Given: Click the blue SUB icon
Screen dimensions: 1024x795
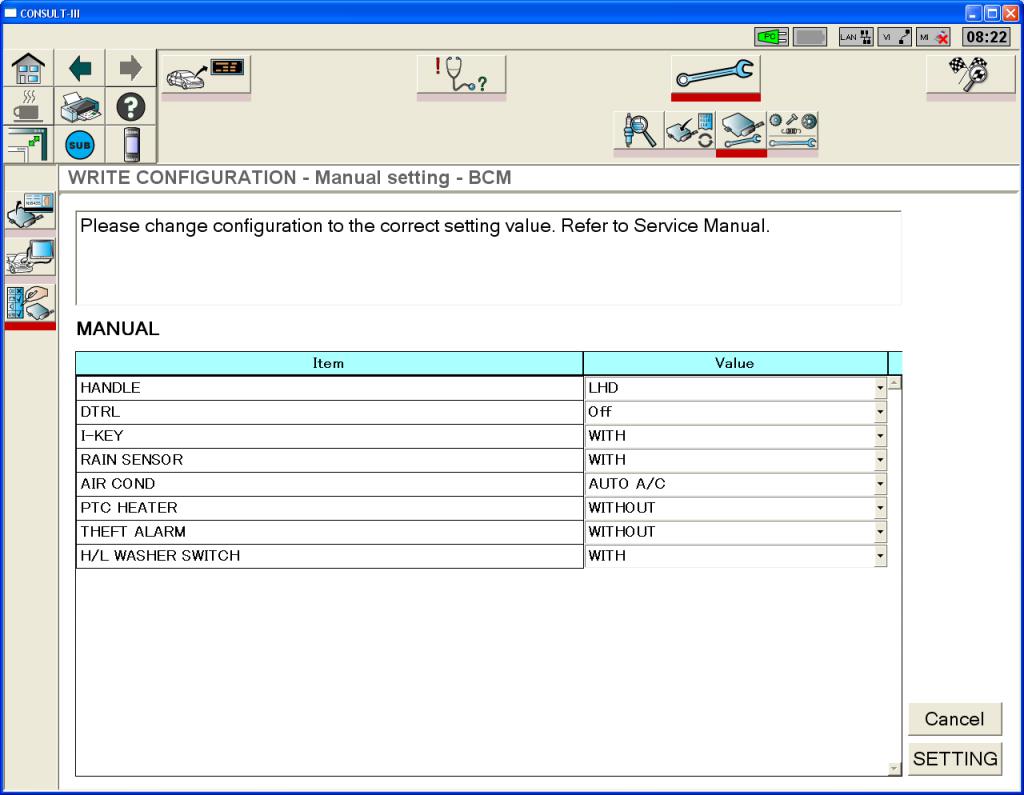Looking at the screenshot, I should tap(79, 144).
